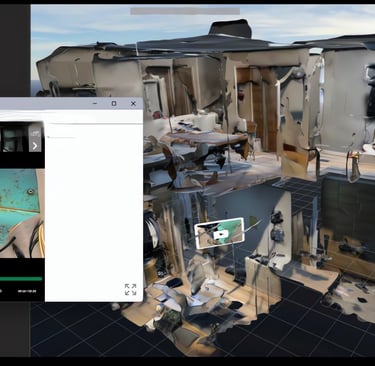375x366 pixels.
Task: Click the dark left sidebar panel
Action: tap(15, 50)
